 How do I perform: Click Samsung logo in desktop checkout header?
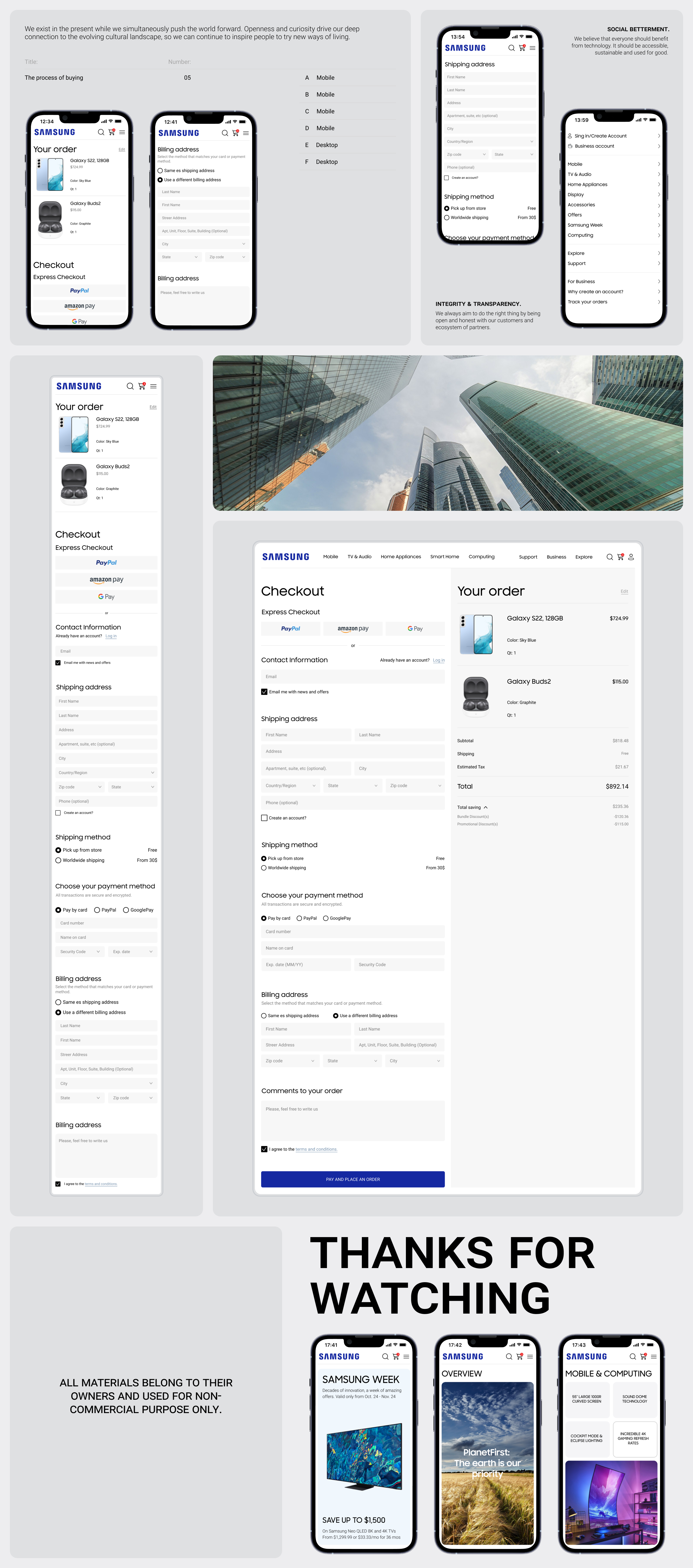pyautogui.click(x=286, y=557)
